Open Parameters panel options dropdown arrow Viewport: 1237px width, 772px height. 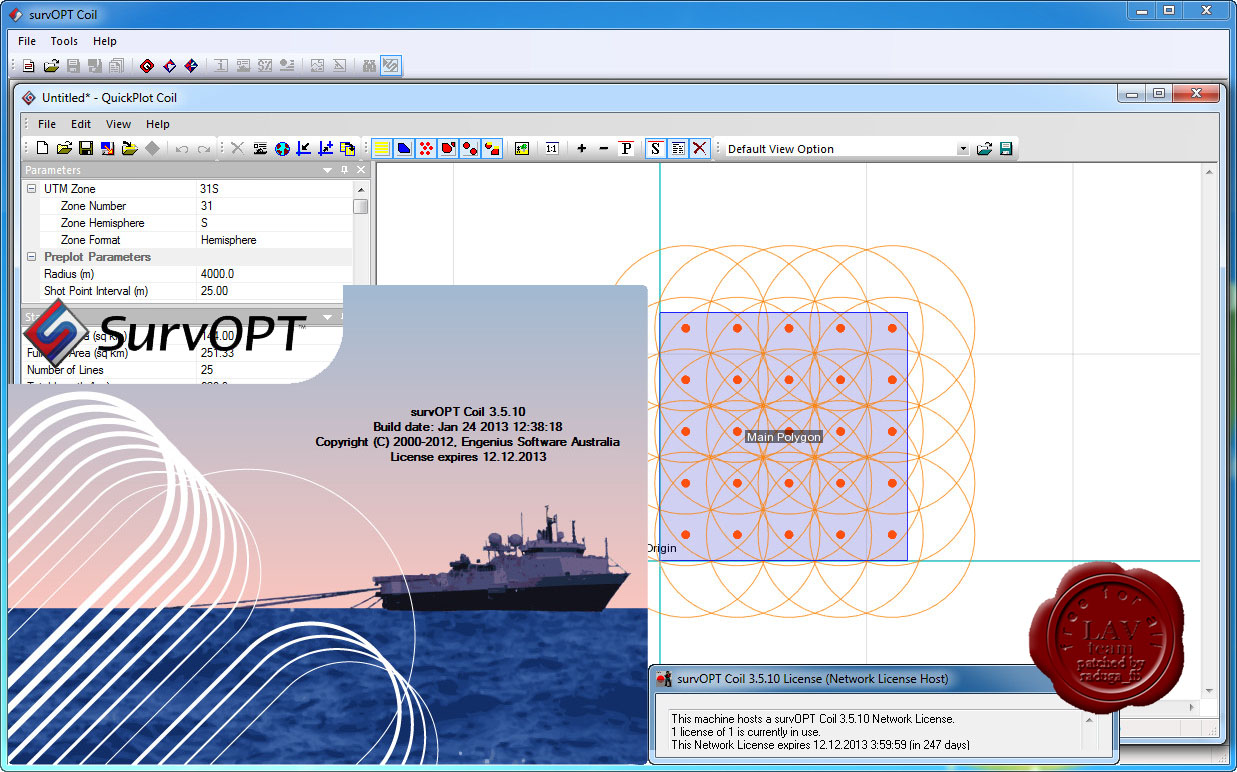pos(328,170)
